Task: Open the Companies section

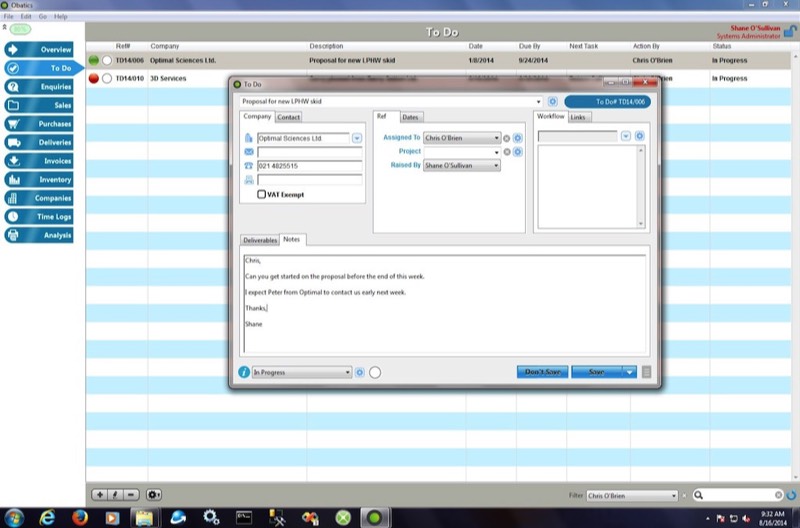Action: tap(39, 198)
